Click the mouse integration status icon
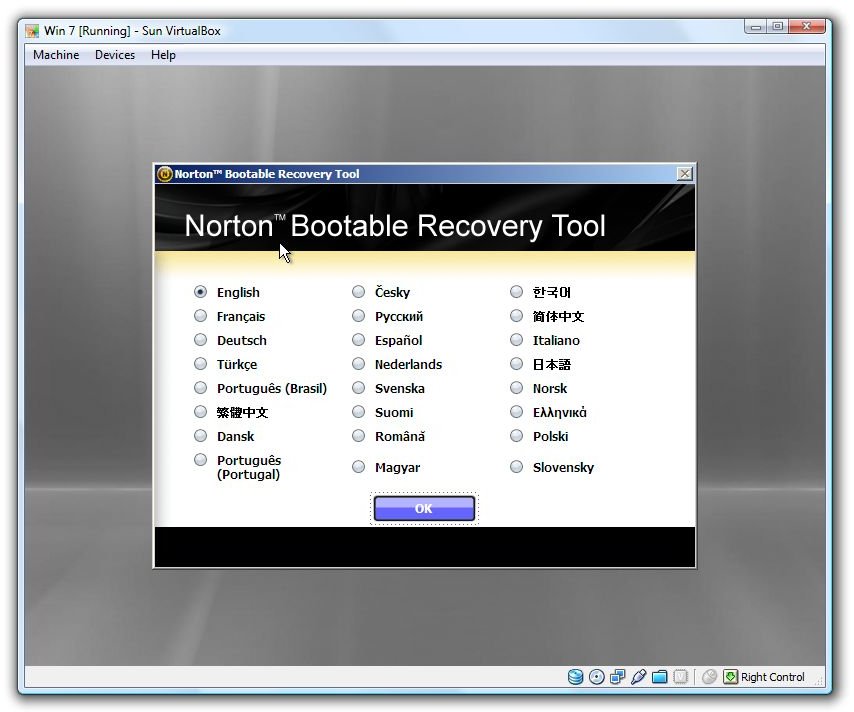 pos(709,677)
